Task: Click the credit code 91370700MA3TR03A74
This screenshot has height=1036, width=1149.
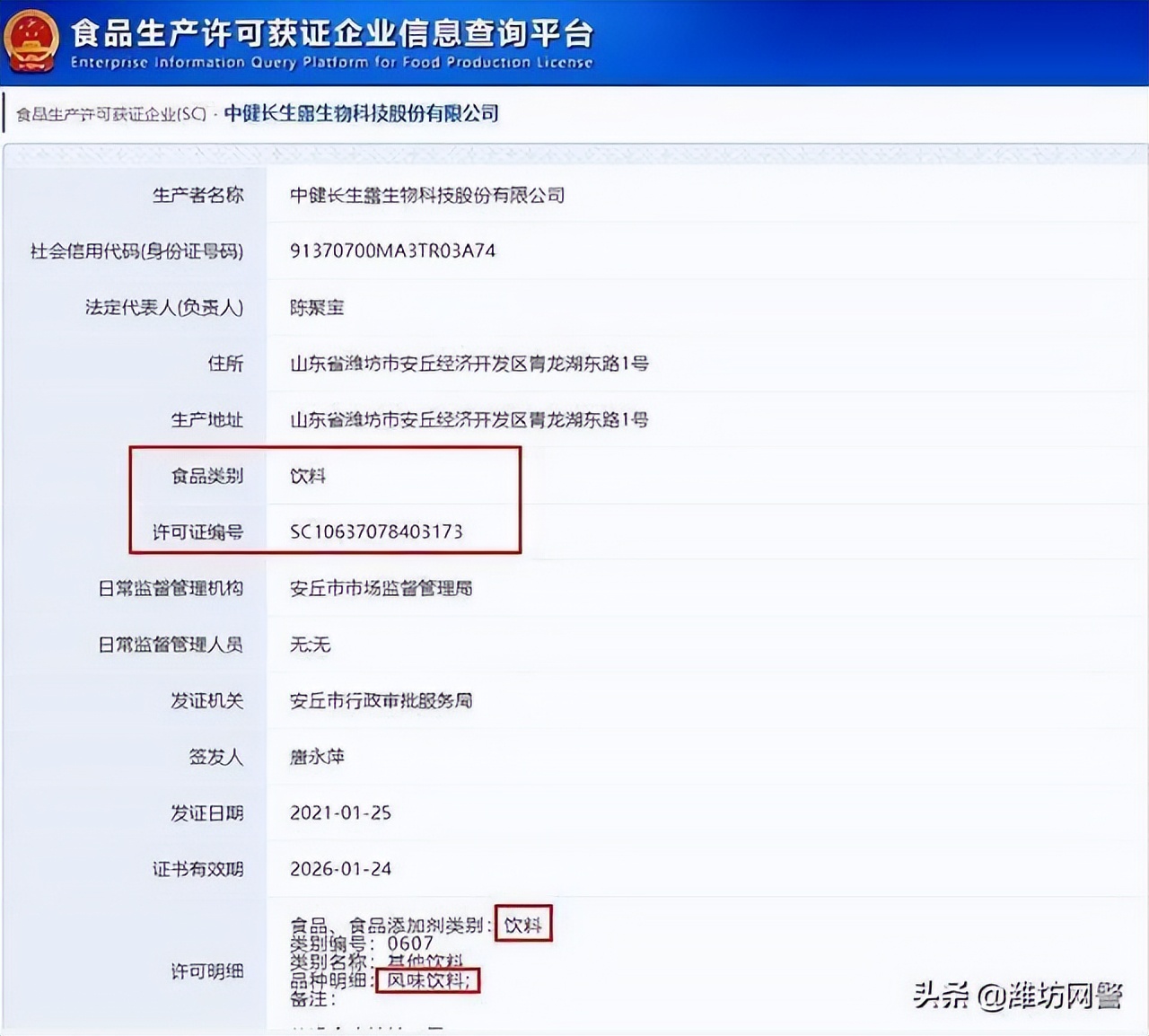Action: [393, 251]
